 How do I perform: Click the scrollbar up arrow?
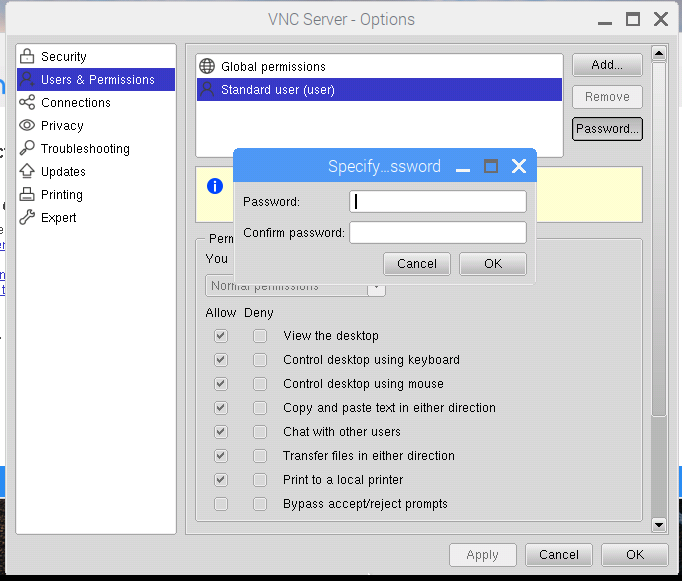pos(659,53)
